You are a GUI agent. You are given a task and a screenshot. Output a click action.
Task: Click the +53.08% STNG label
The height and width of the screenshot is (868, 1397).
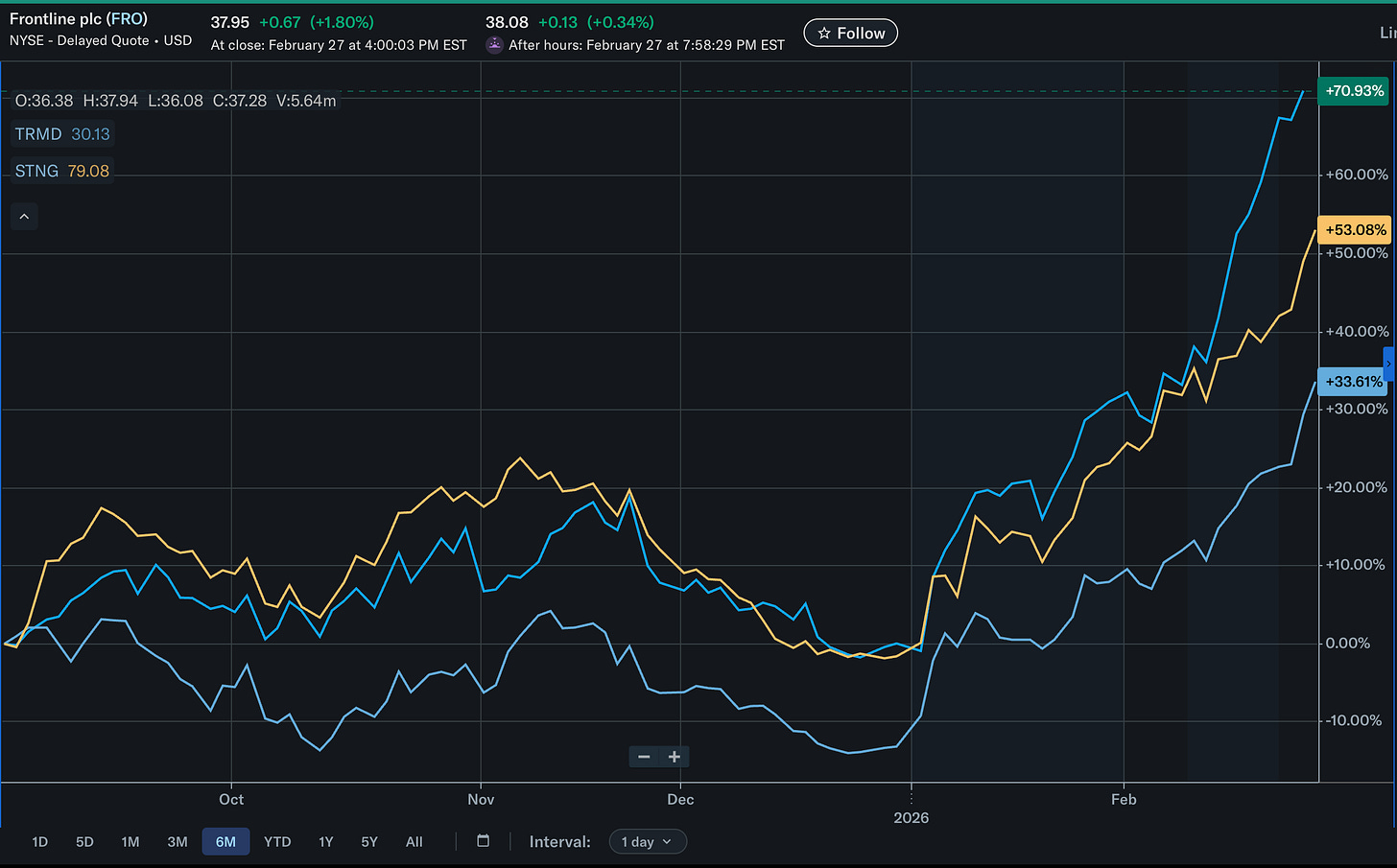click(1354, 230)
